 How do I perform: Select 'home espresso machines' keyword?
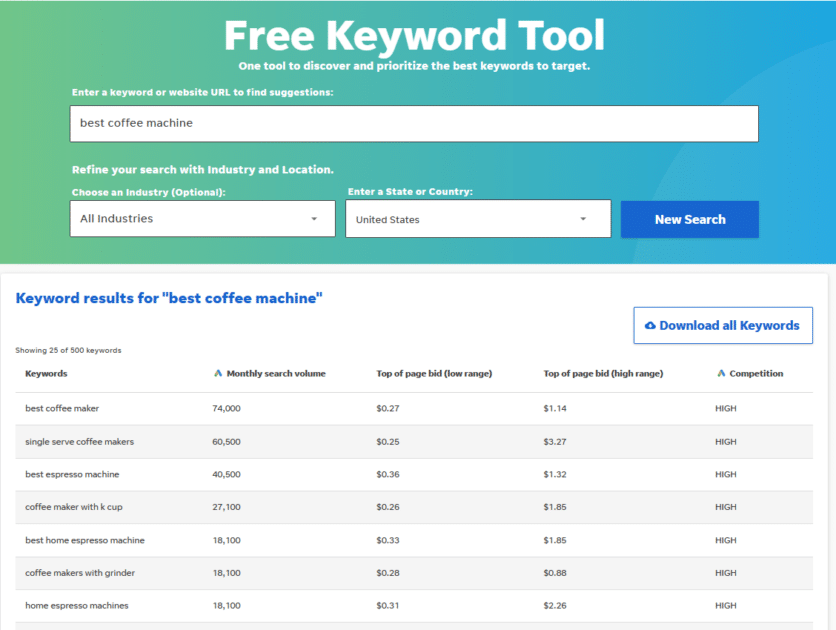click(x=77, y=605)
